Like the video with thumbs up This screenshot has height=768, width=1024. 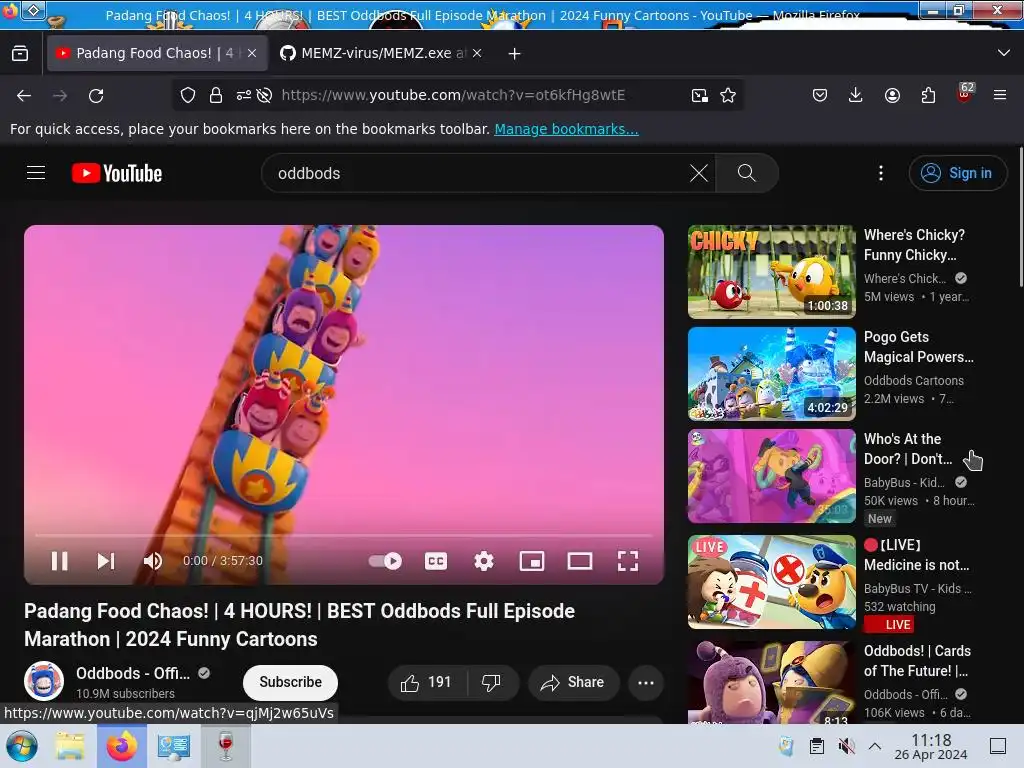427,682
